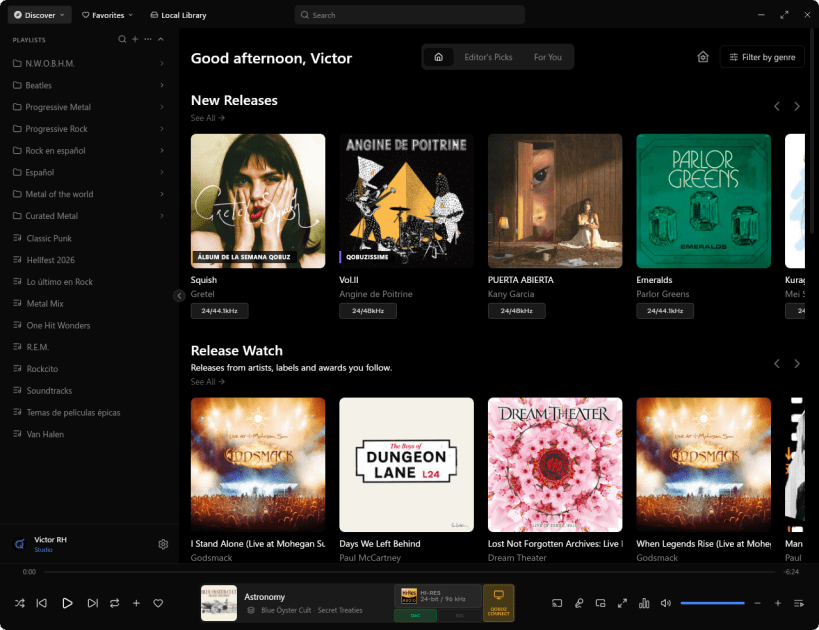Add current track to playlist with plus icon
The height and width of the screenshot is (630, 819).
[x=136, y=603]
